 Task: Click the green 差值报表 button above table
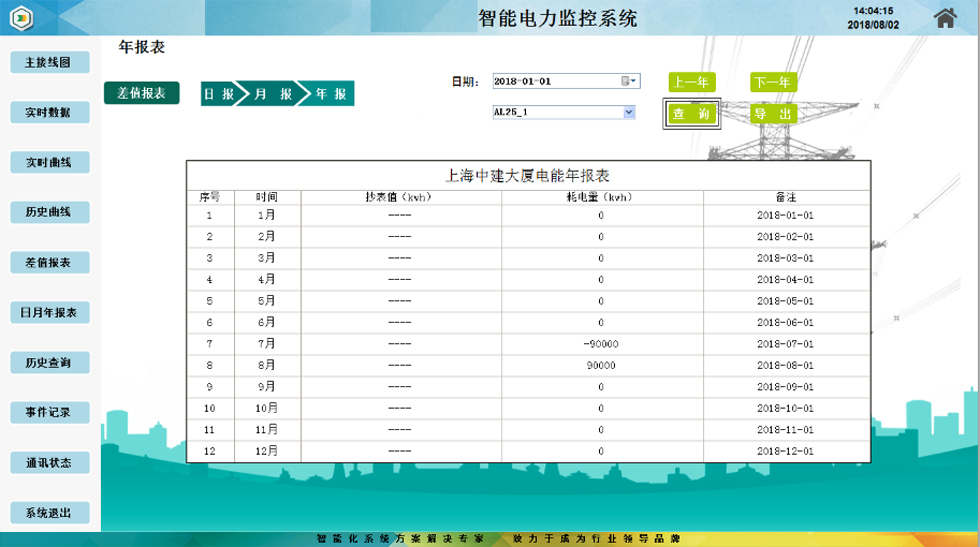(141, 93)
